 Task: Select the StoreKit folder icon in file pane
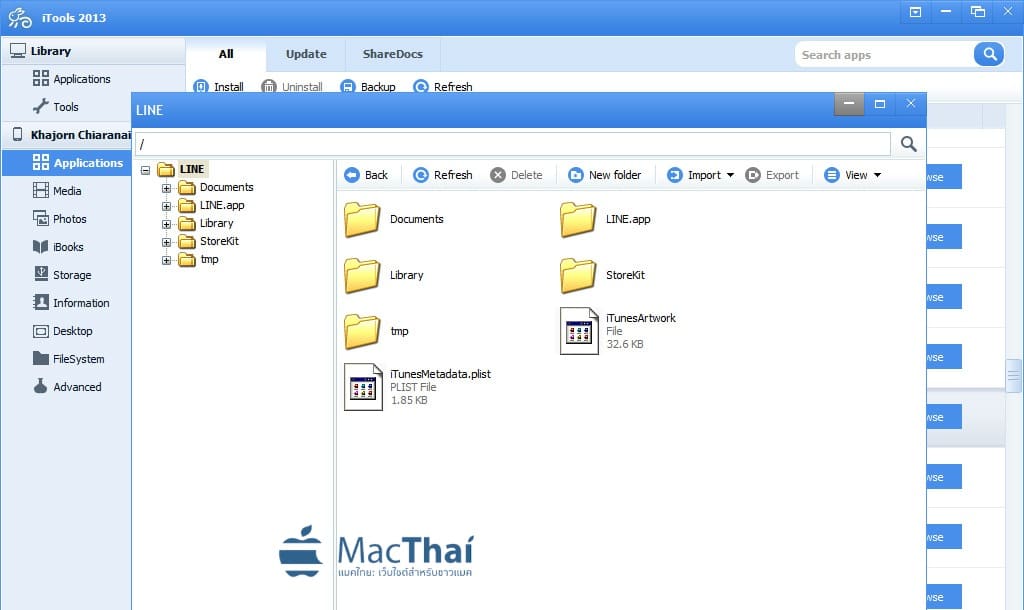click(x=578, y=275)
